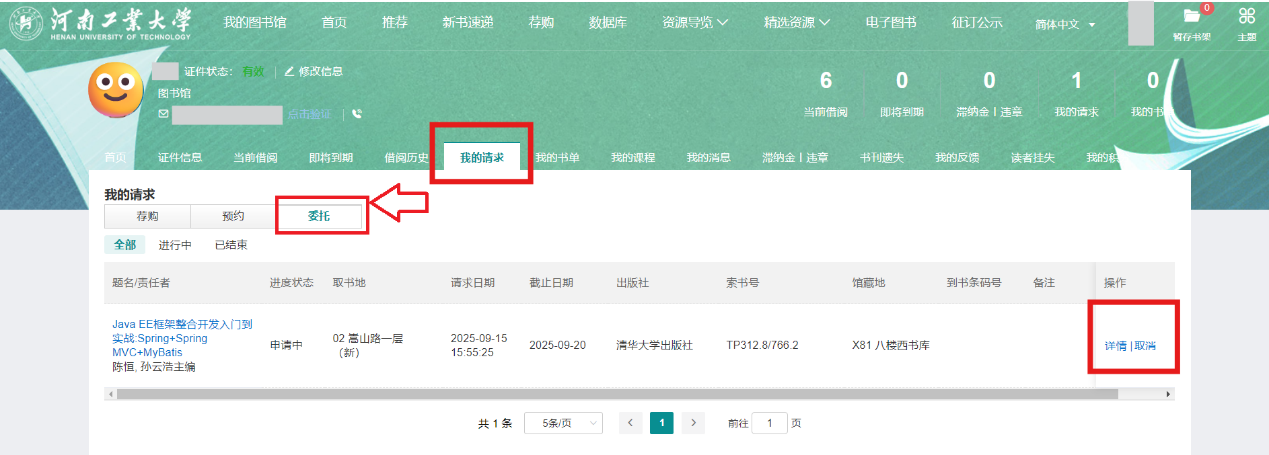Filter requests by 已结束
1269x455 pixels.
(x=231, y=245)
